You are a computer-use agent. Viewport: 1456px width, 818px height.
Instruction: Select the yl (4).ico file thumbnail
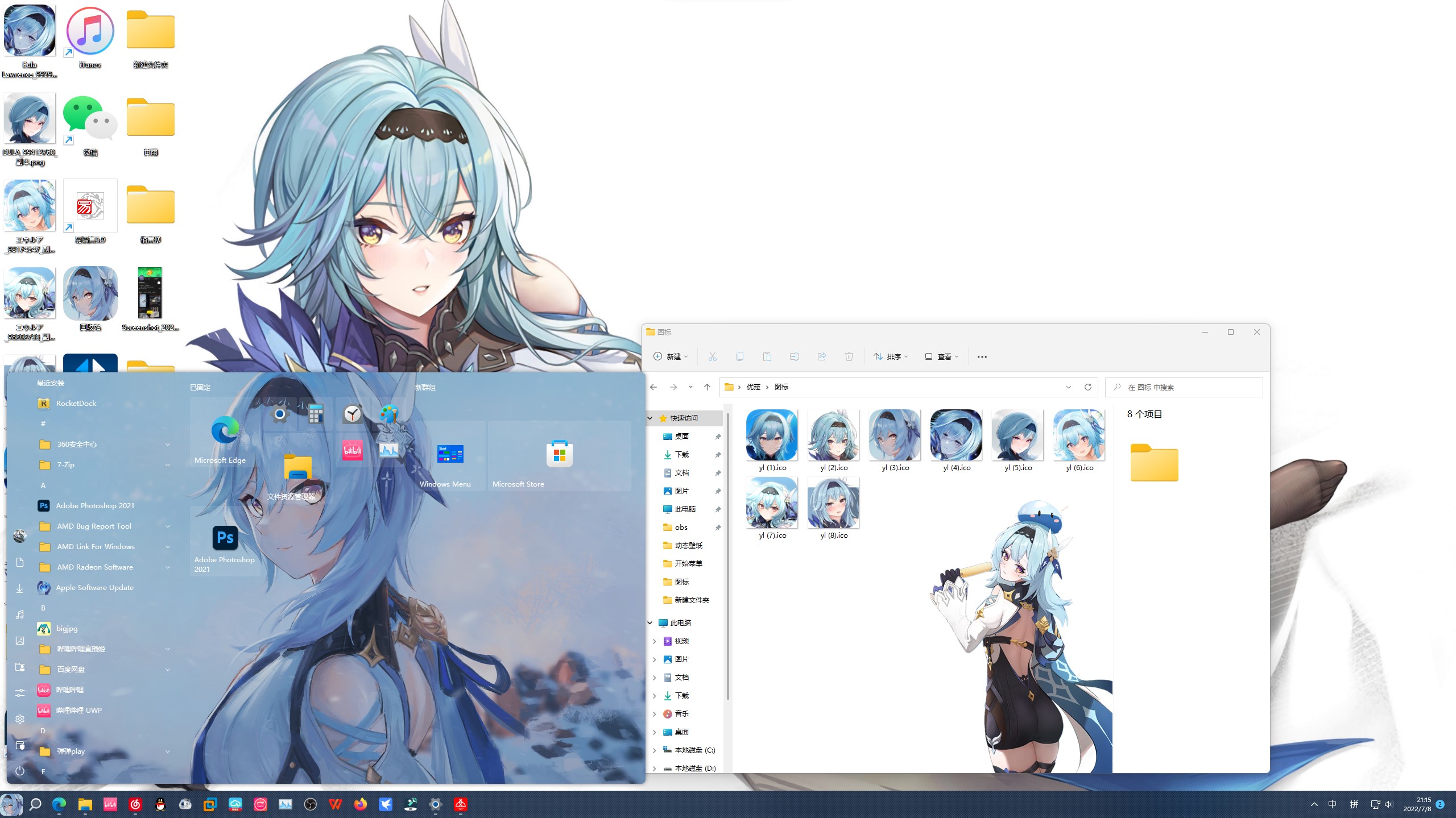pos(956,436)
